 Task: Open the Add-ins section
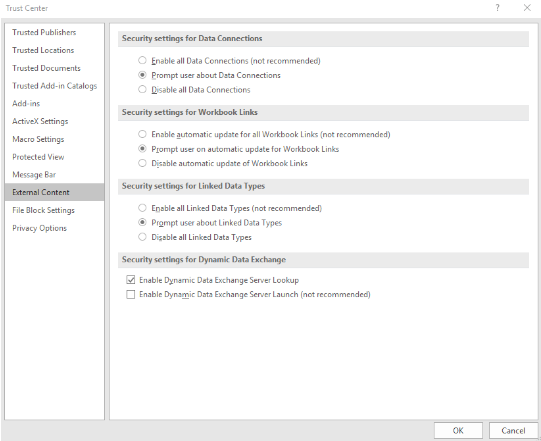pyautogui.click(x=55, y=104)
